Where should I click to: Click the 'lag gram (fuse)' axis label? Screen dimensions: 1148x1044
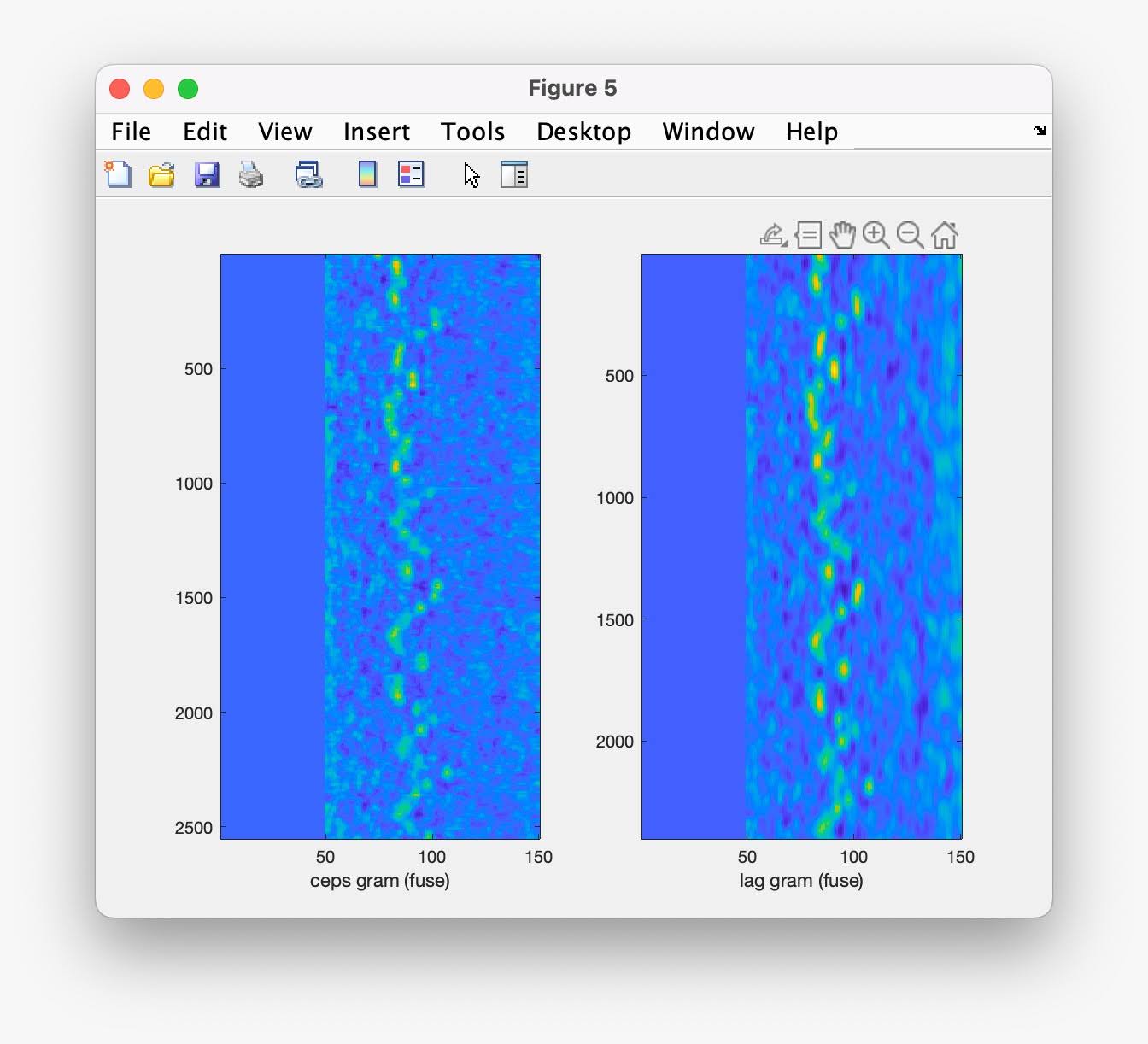801,881
